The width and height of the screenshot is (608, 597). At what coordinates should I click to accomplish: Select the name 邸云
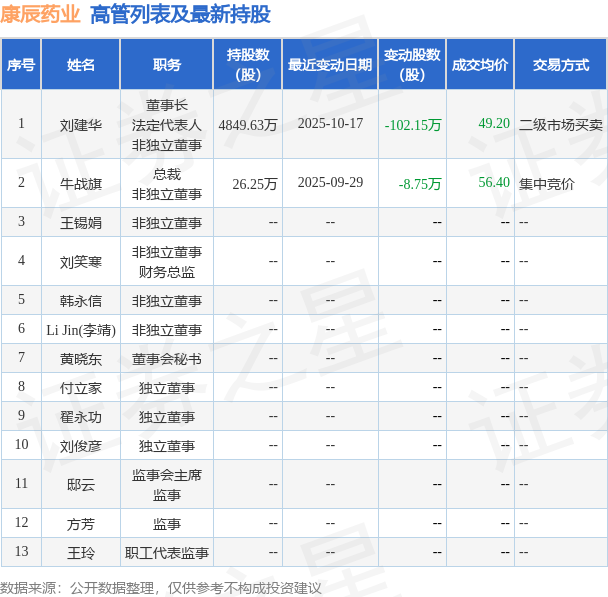click(81, 485)
